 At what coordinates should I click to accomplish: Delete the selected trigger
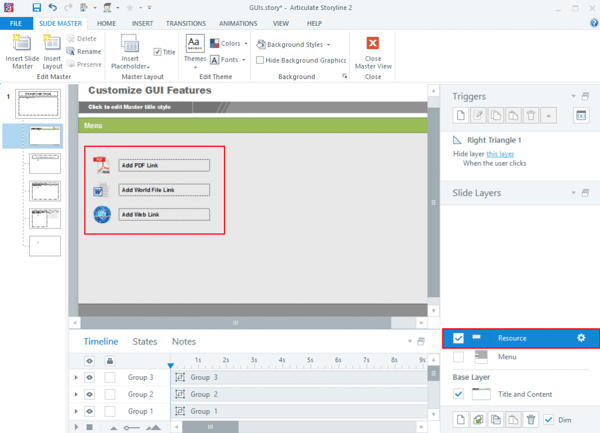531,115
